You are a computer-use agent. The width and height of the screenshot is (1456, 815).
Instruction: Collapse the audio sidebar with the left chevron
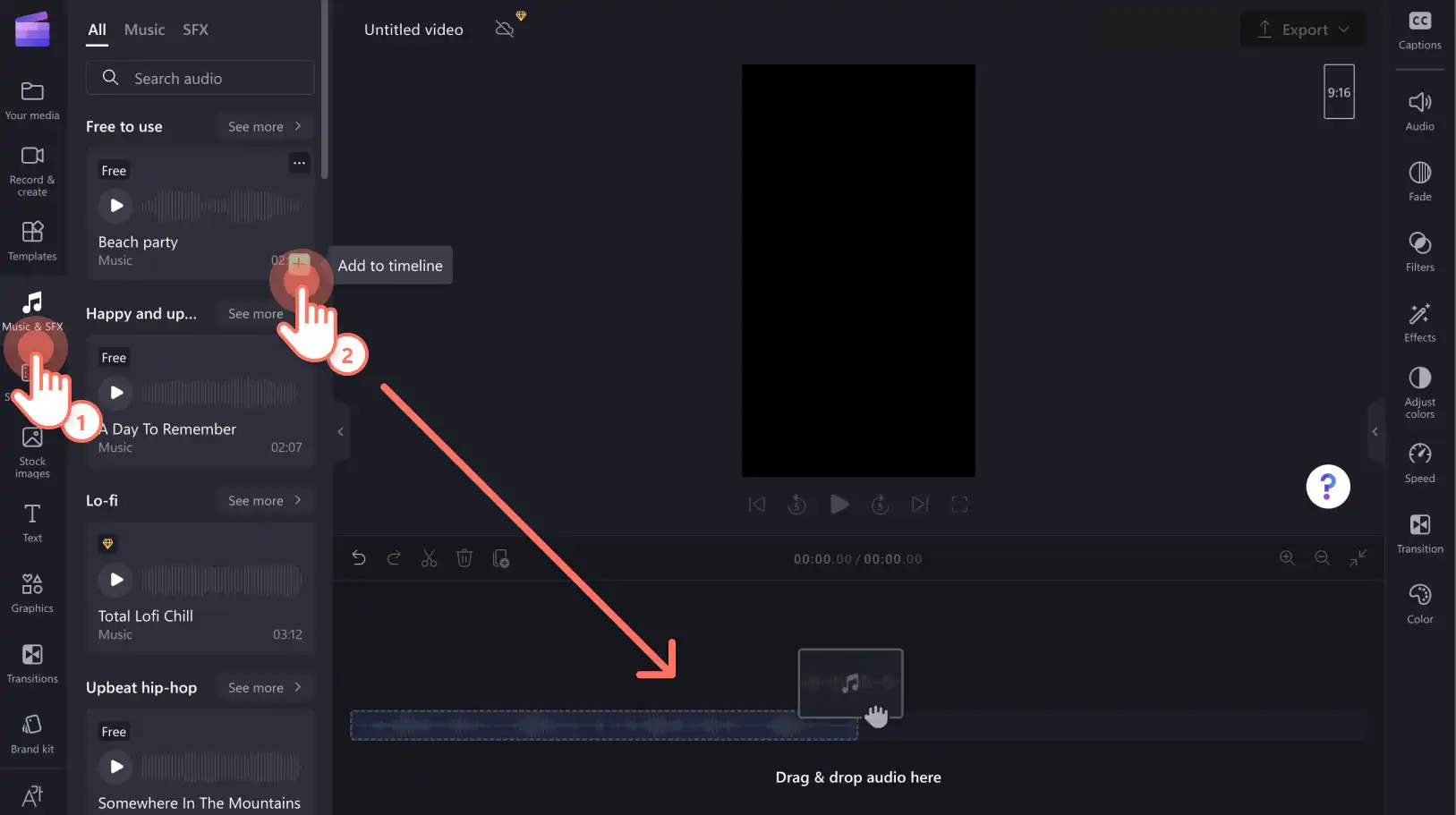click(340, 432)
